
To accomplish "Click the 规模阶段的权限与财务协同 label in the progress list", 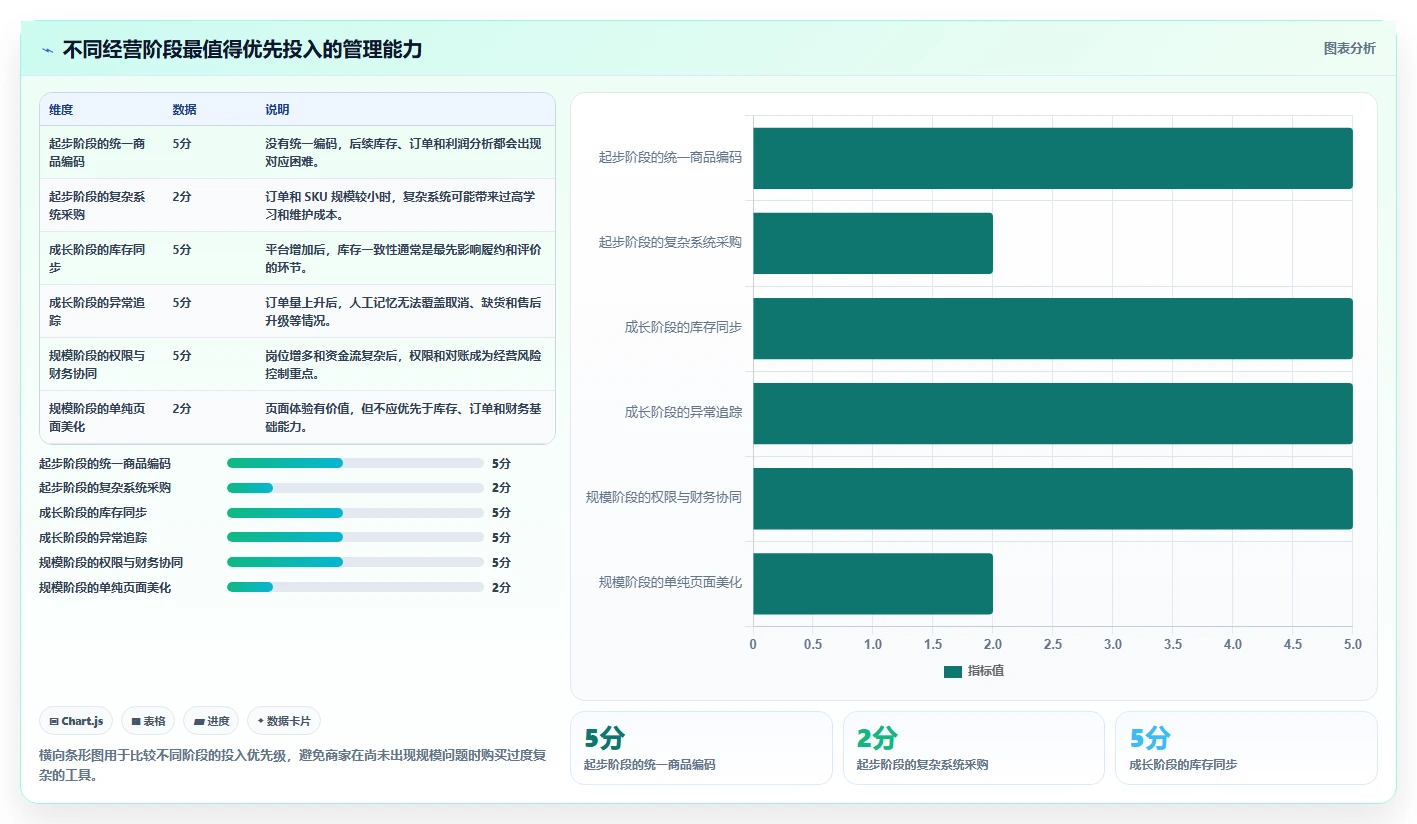I will pyautogui.click(x=111, y=562).
